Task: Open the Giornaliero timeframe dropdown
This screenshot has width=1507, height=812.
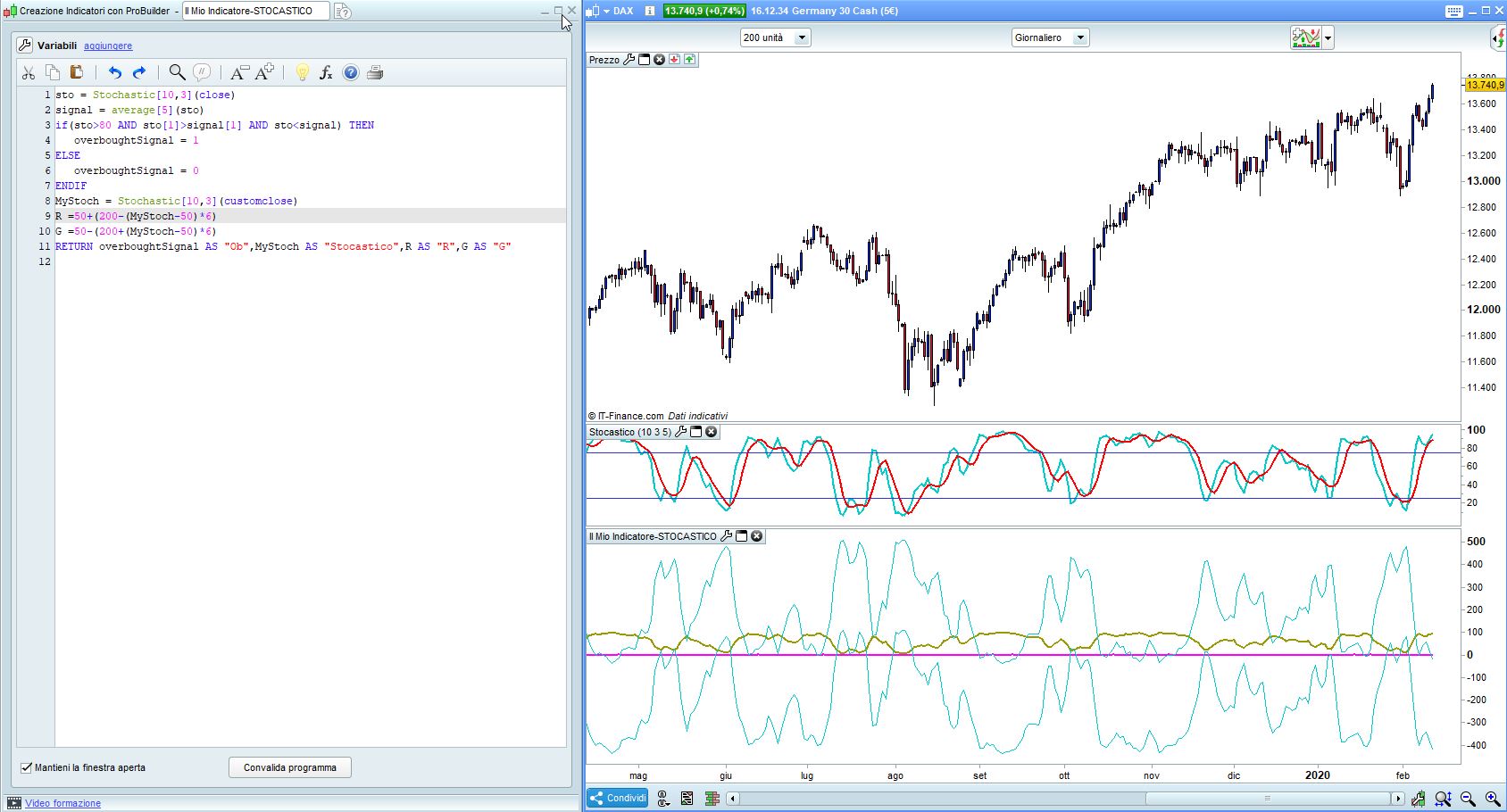Action: (1050, 37)
